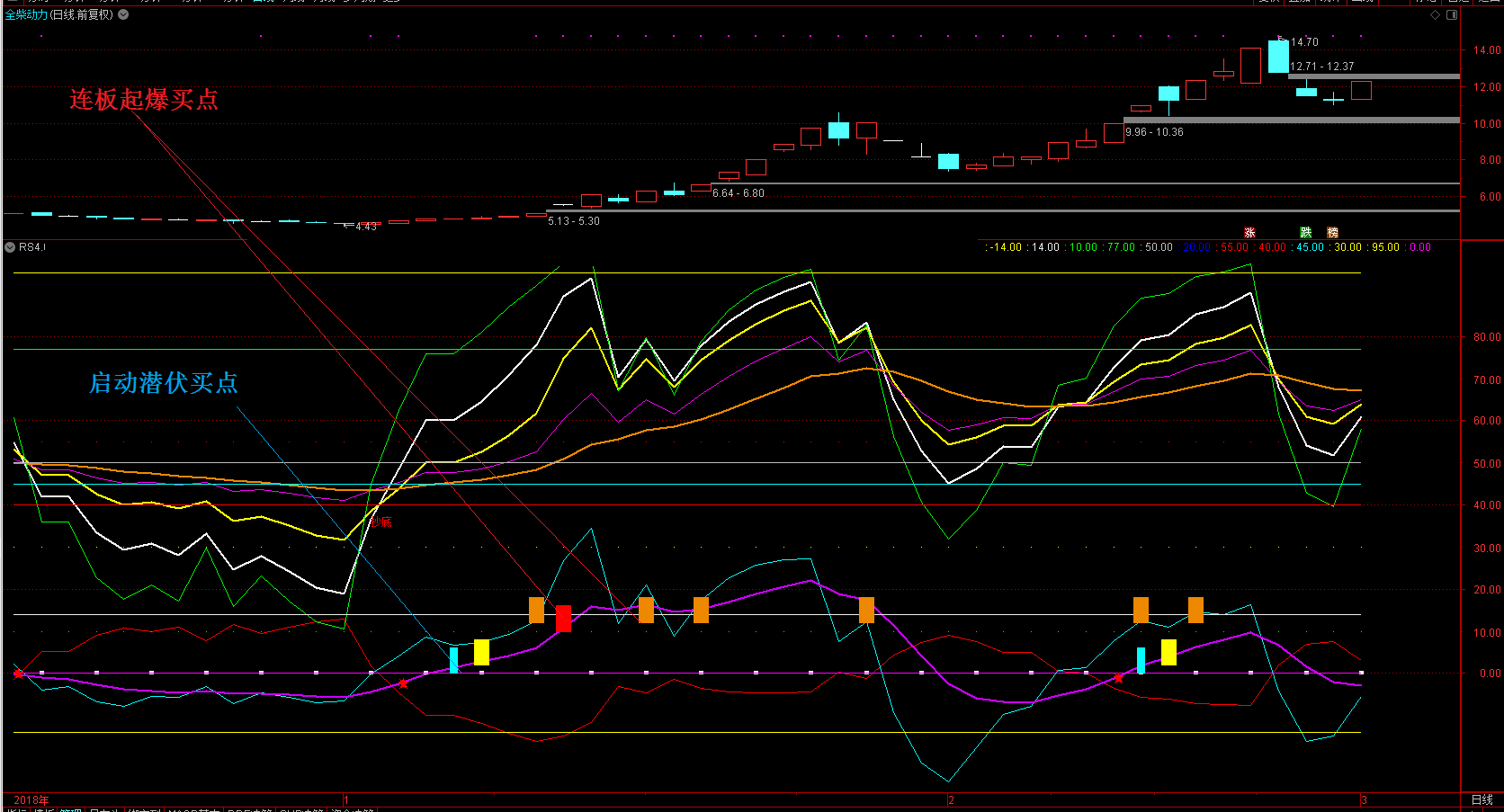The image size is (1504, 812).
Task: Click the :95.00 yellow indicator value
Action: (x=1384, y=247)
